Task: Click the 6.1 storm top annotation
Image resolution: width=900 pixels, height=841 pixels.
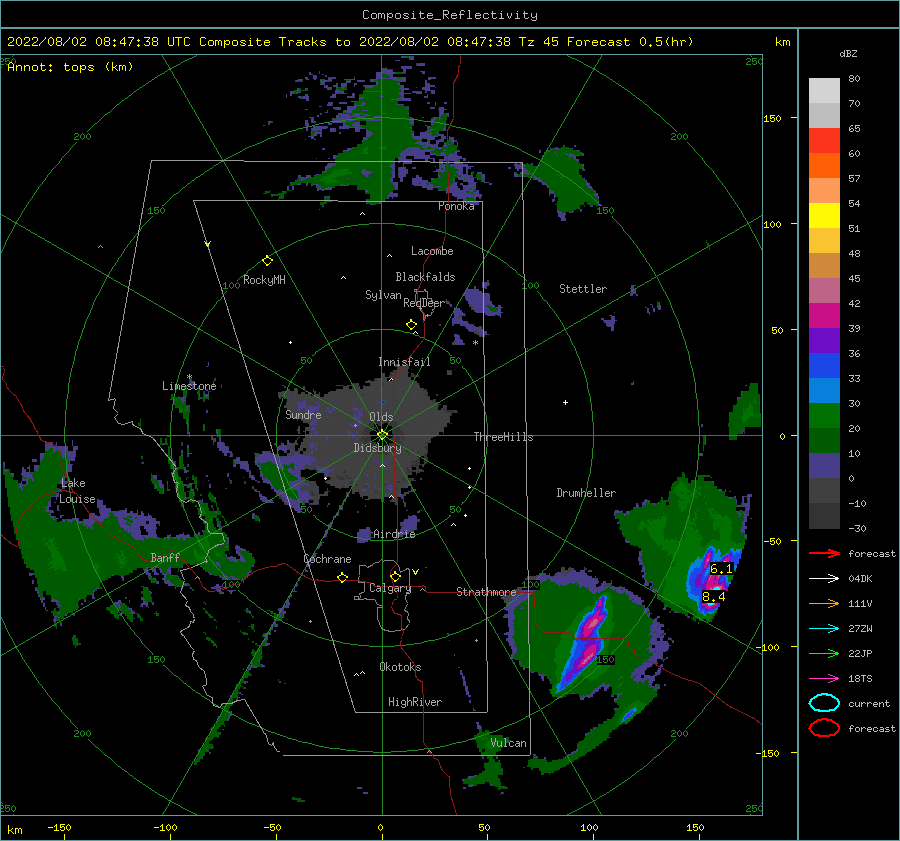Action: (x=721, y=569)
